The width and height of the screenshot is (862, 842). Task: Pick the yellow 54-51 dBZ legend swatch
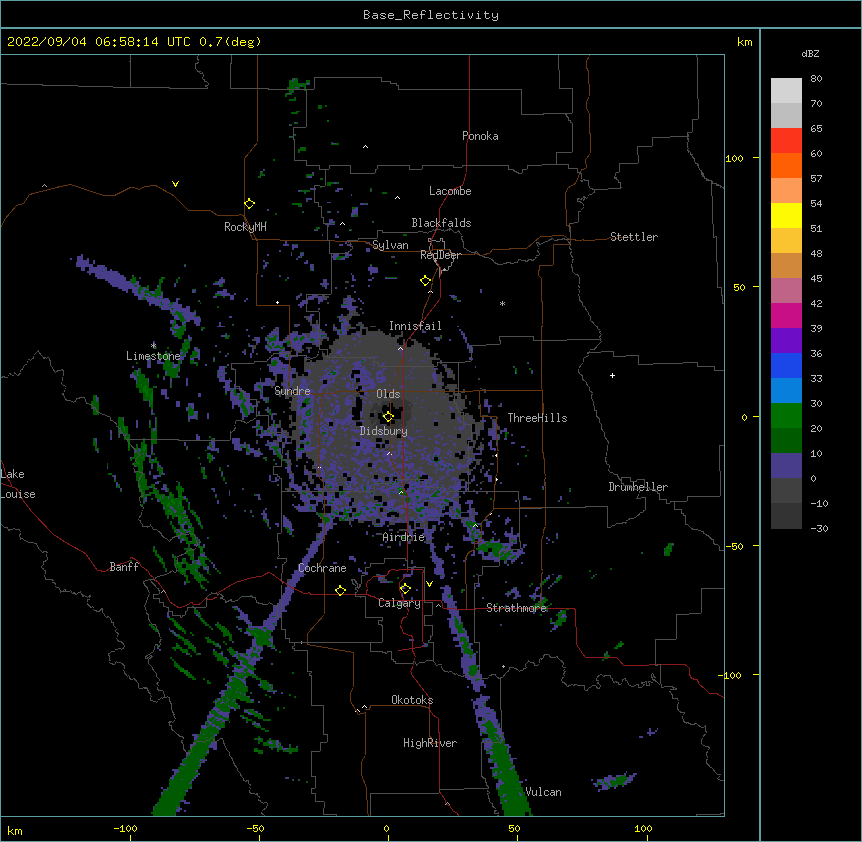click(x=786, y=215)
